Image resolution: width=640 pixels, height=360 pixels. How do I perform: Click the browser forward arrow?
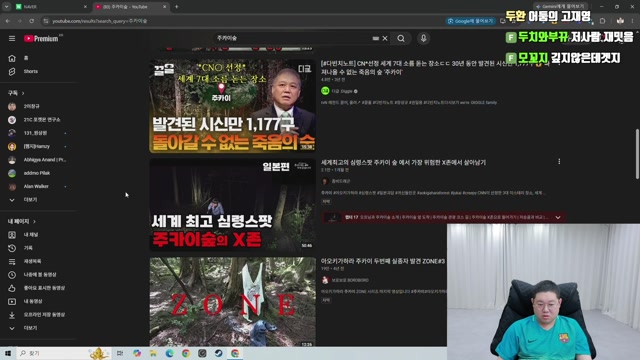(19, 21)
